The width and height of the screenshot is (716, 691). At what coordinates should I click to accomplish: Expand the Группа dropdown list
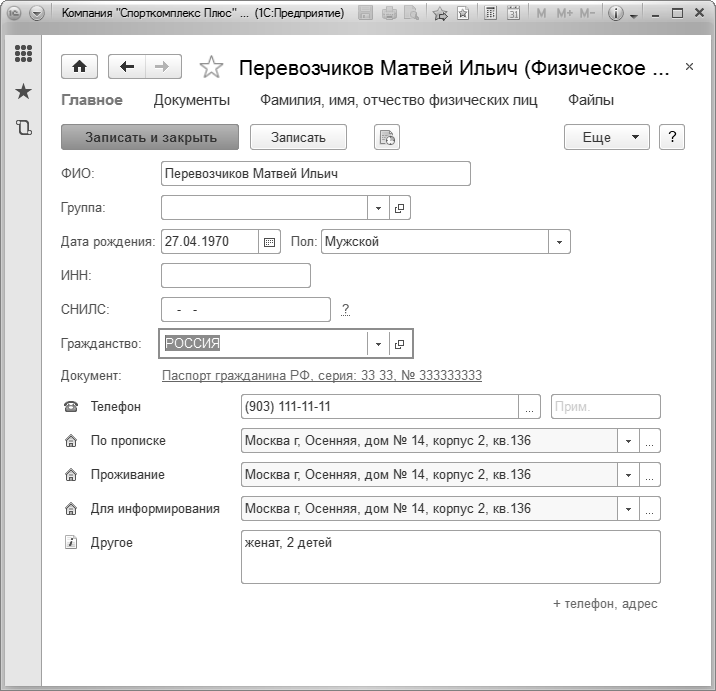[x=379, y=208]
